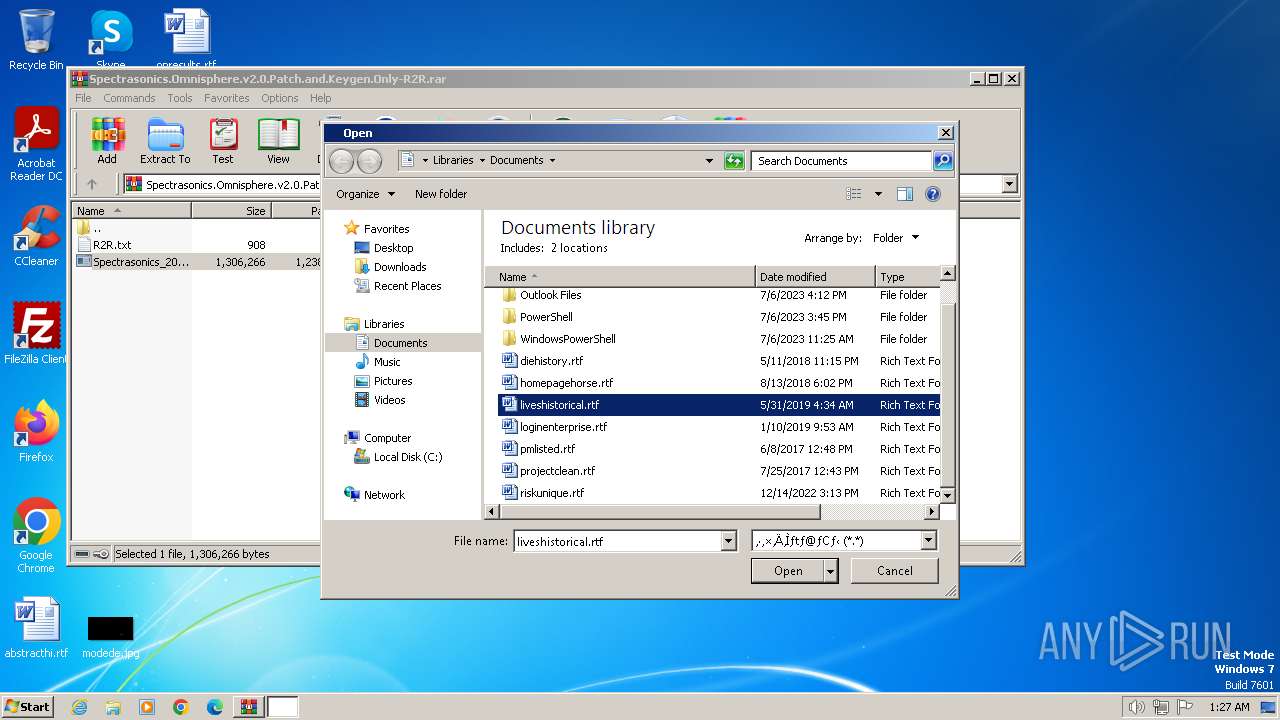Open the file type filter dropdown
This screenshot has width=1280, height=720.
[928, 541]
